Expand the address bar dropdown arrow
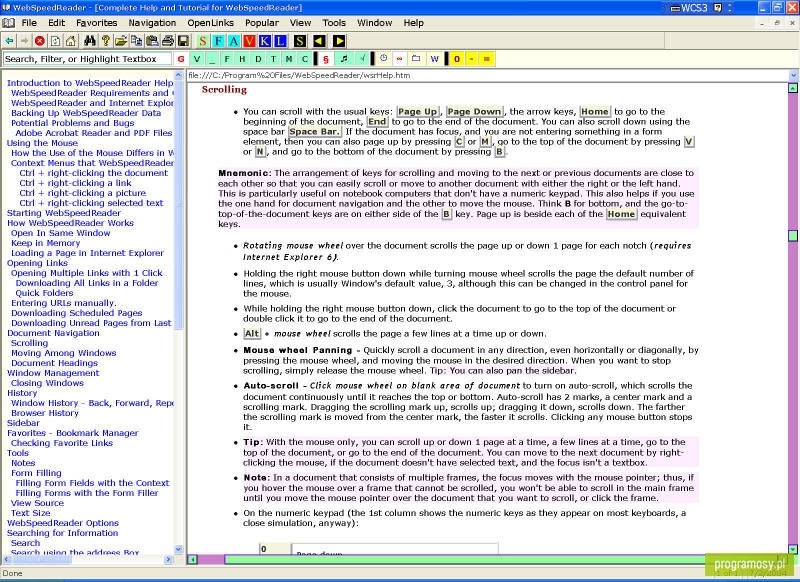800x582 pixels. pos(793,75)
